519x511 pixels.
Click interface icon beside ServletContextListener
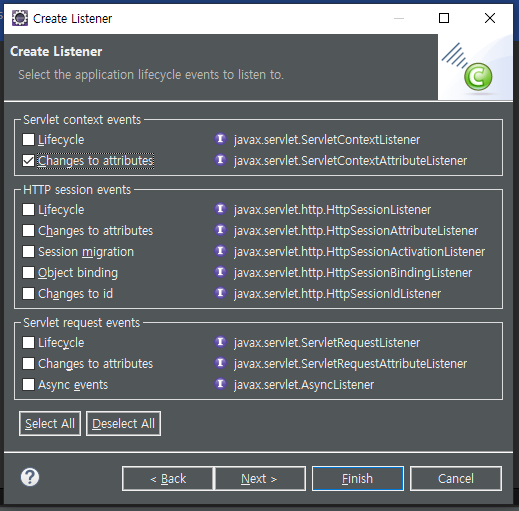[220, 139]
